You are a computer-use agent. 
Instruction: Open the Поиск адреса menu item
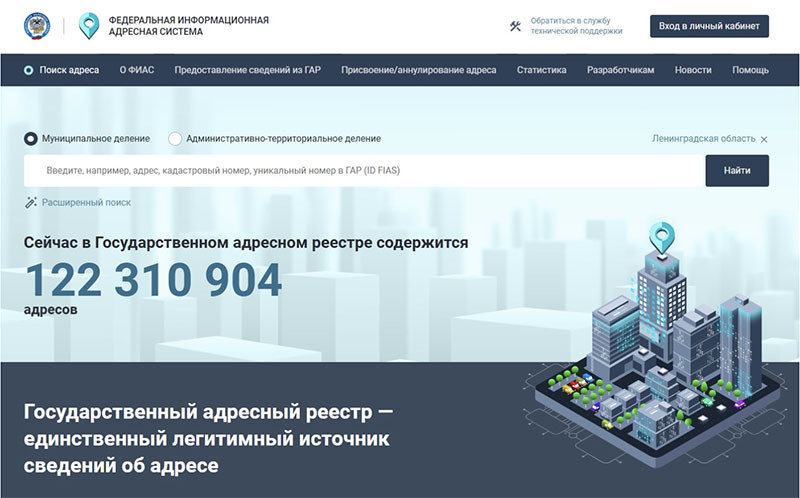pos(69,70)
